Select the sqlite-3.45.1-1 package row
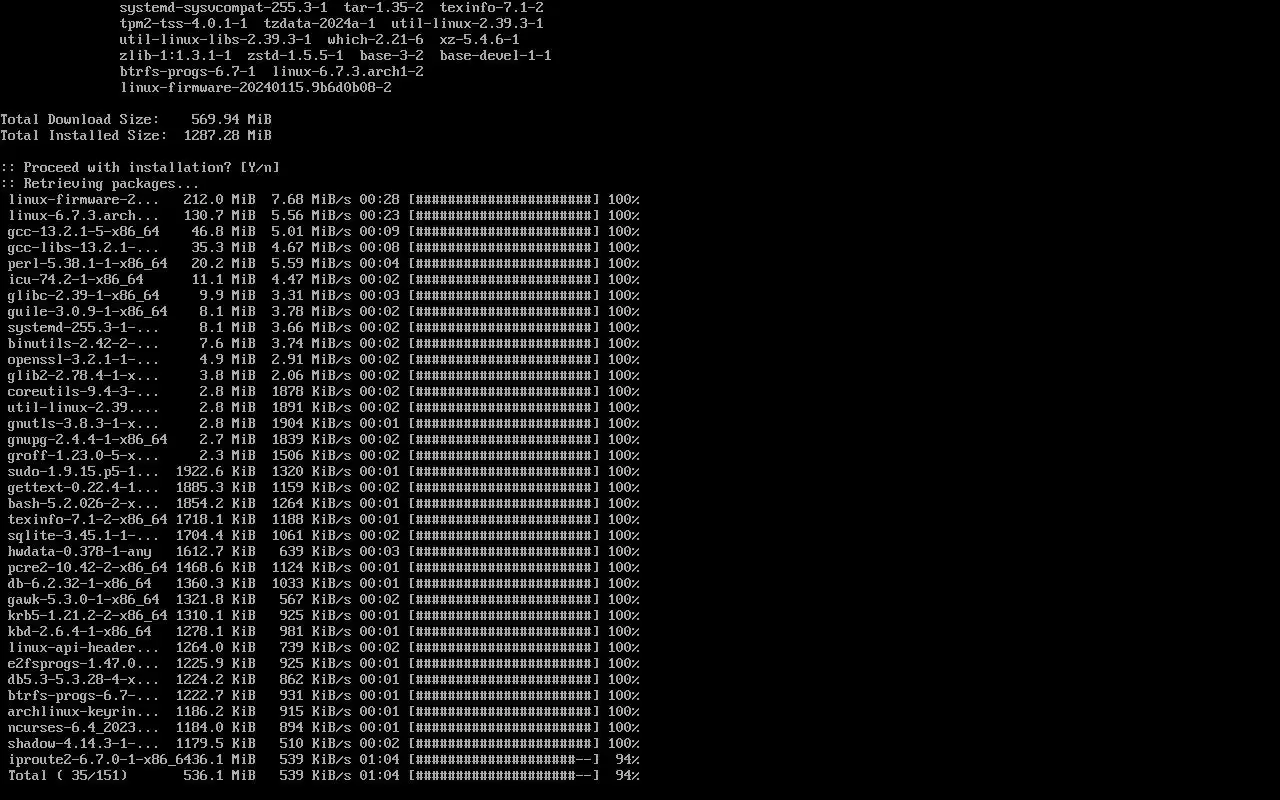The image size is (1280, 800). pos(324,536)
